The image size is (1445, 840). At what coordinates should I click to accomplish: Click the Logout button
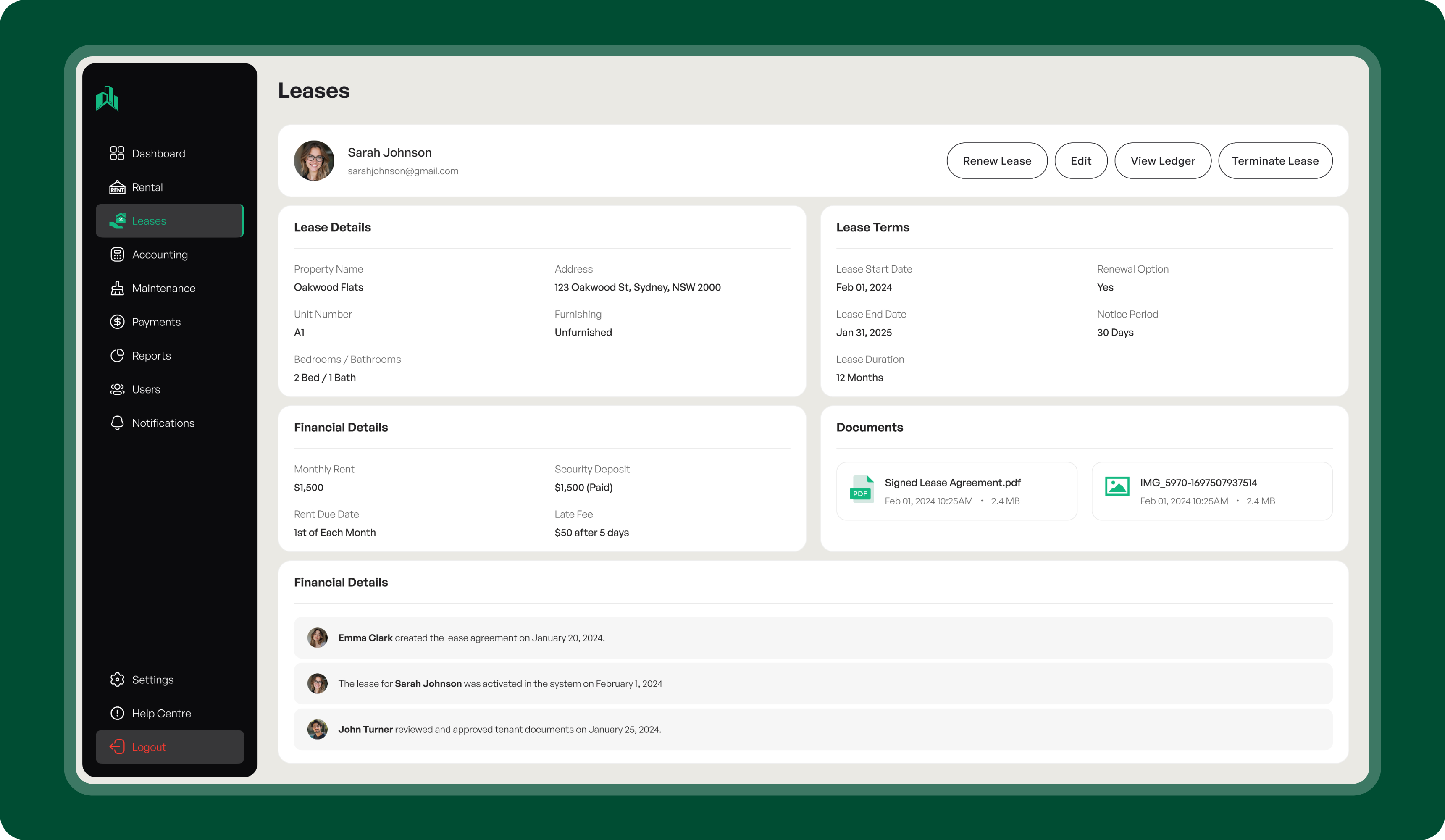point(170,746)
